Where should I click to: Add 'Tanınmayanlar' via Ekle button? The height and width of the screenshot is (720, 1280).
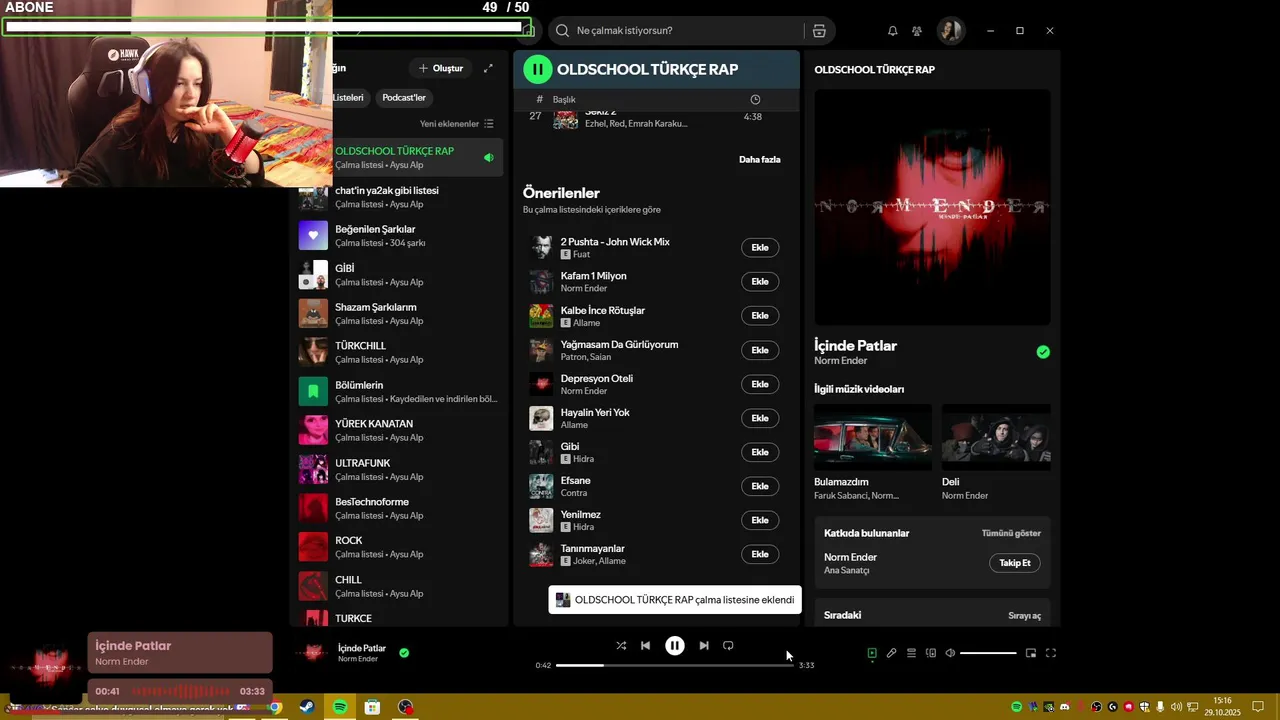[760, 554]
